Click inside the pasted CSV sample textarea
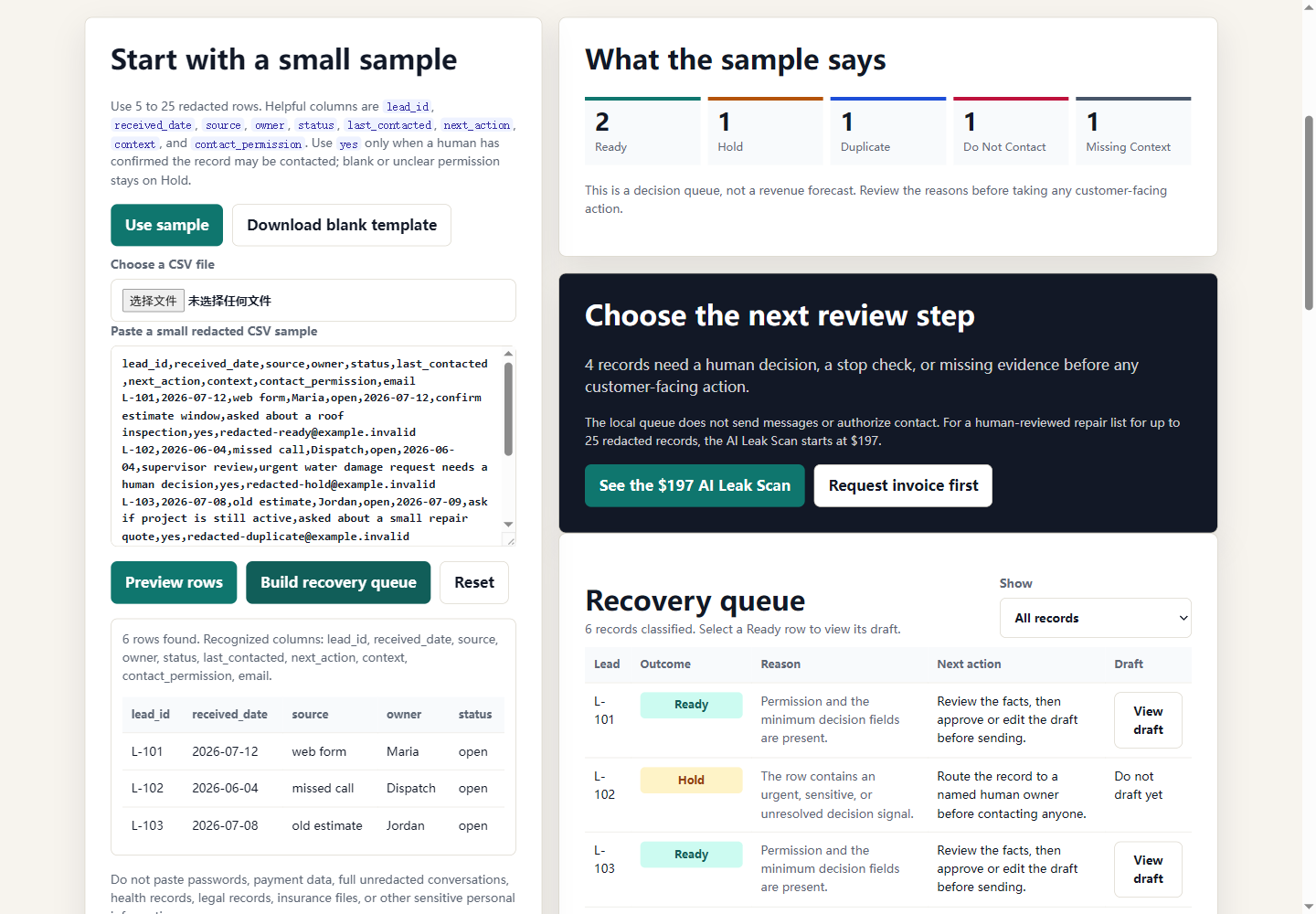Image resolution: width=1316 pixels, height=914 pixels. (306, 446)
